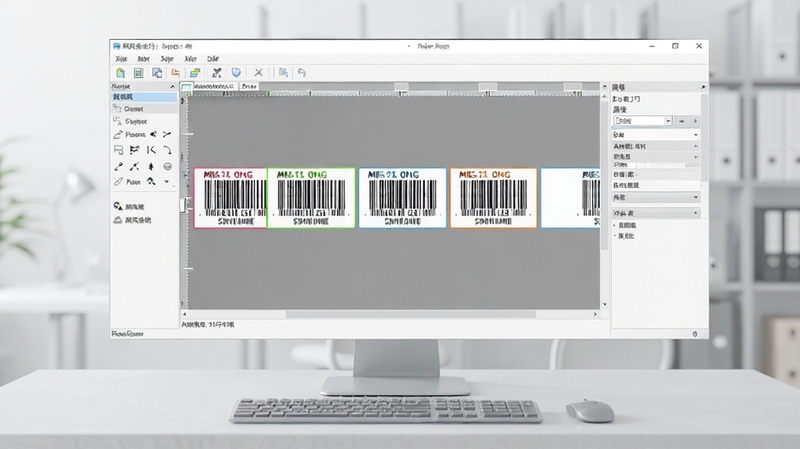Select the curved corner arrow tool
The height and width of the screenshot is (449, 800).
coord(167,150)
